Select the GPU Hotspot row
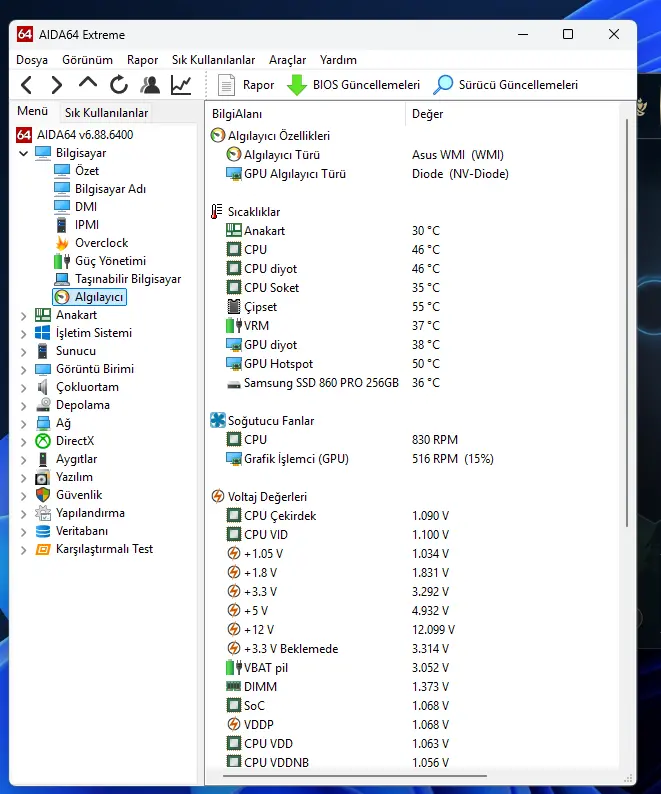 [413, 364]
